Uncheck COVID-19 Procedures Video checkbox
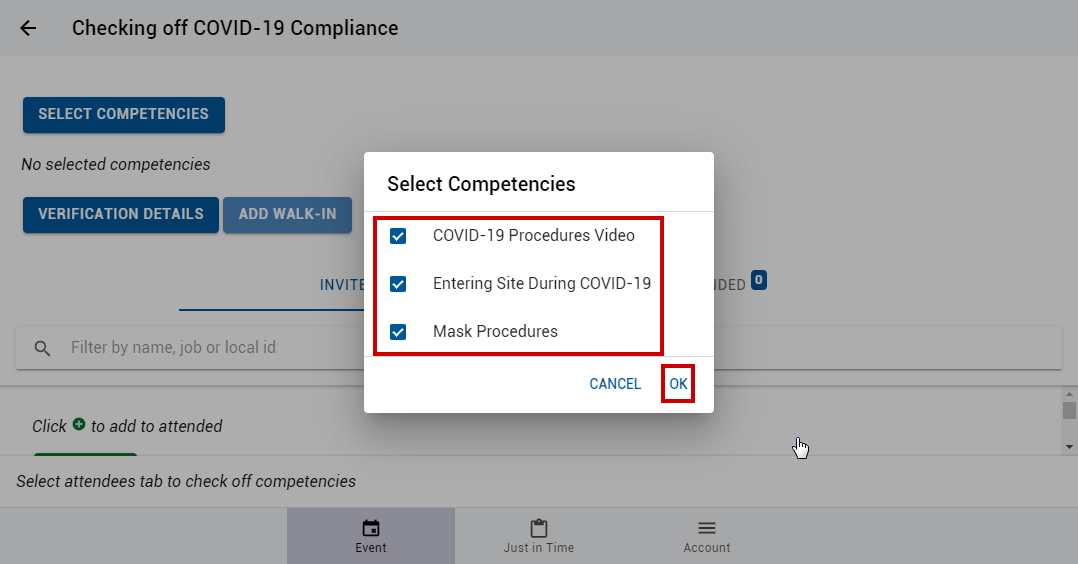This screenshot has height=564, width=1078. 398,236
